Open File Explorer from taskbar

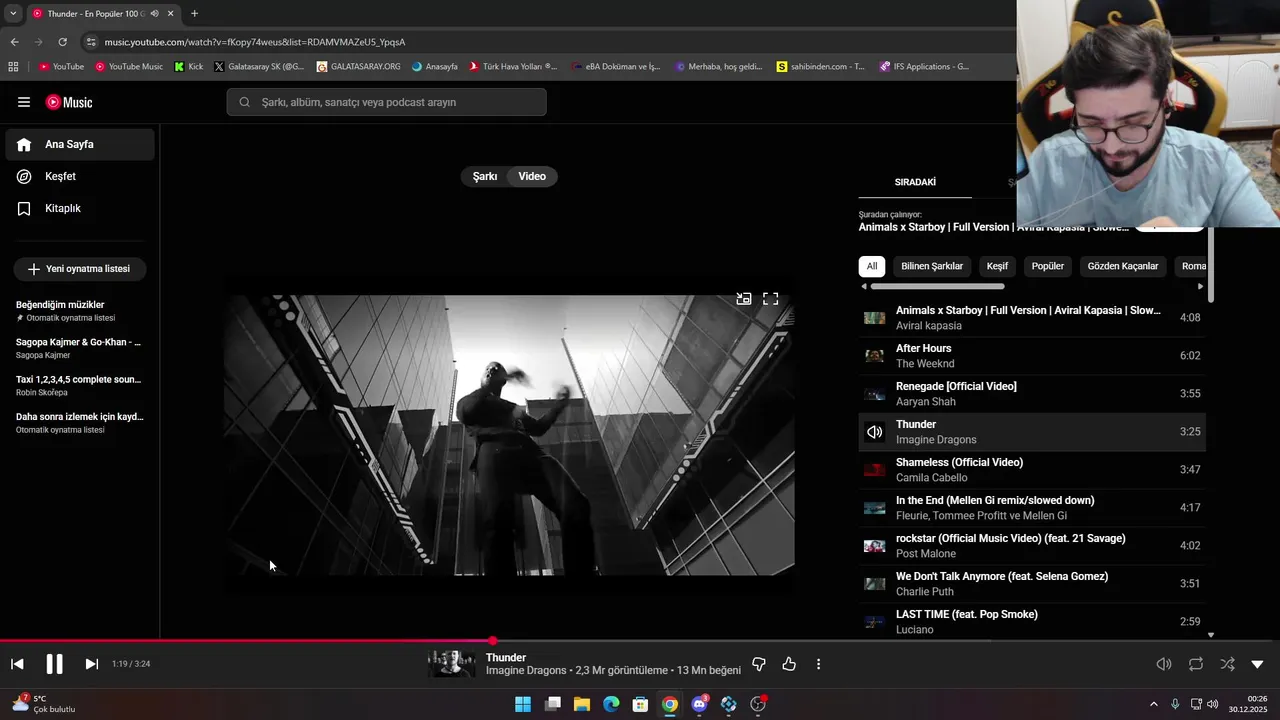tap(582, 704)
